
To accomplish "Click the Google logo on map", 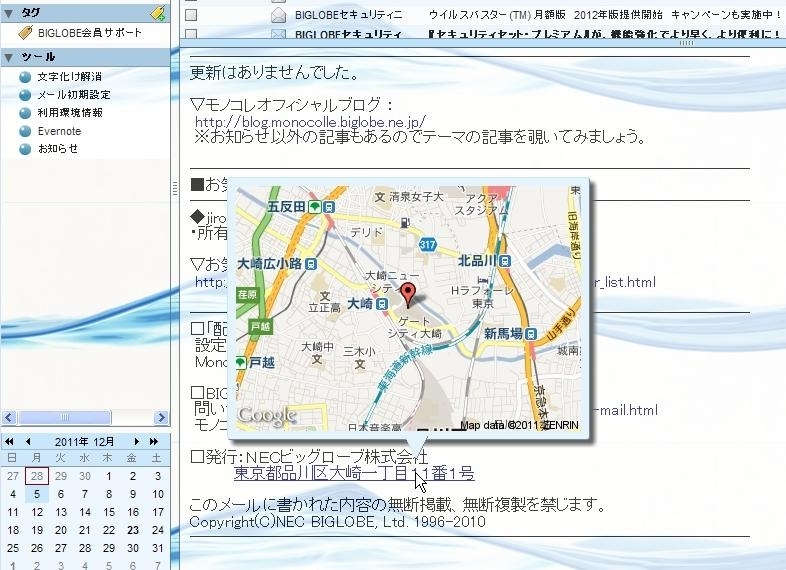I will tap(267, 416).
